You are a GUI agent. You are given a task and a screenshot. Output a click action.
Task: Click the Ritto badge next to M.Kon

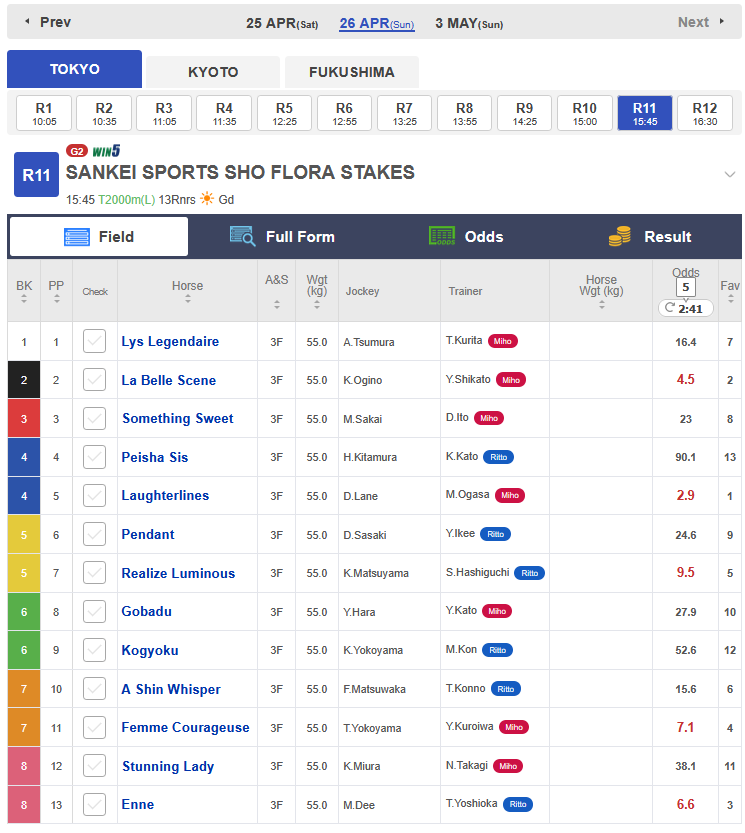point(497,650)
